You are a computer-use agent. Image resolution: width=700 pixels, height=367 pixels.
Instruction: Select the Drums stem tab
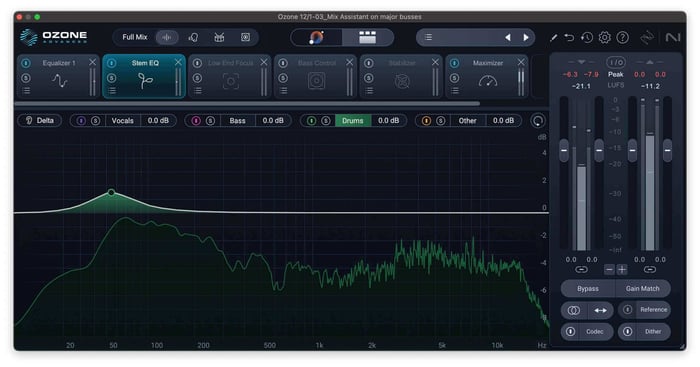[x=353, y=121]
